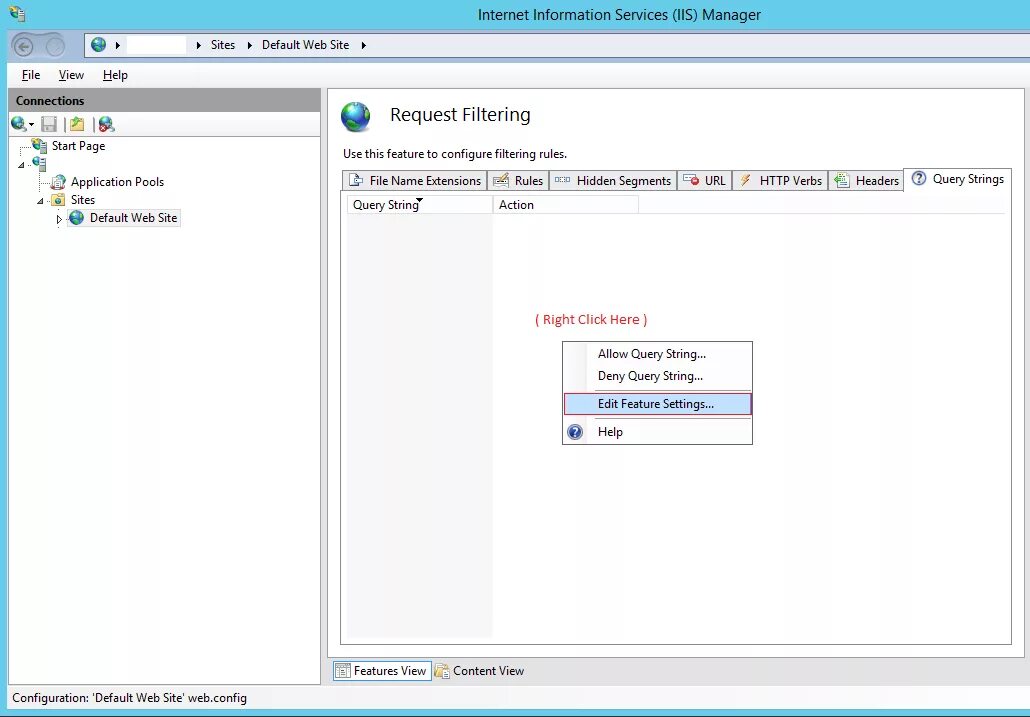Choose Allow Query String... from context menu

pos(657,354)
